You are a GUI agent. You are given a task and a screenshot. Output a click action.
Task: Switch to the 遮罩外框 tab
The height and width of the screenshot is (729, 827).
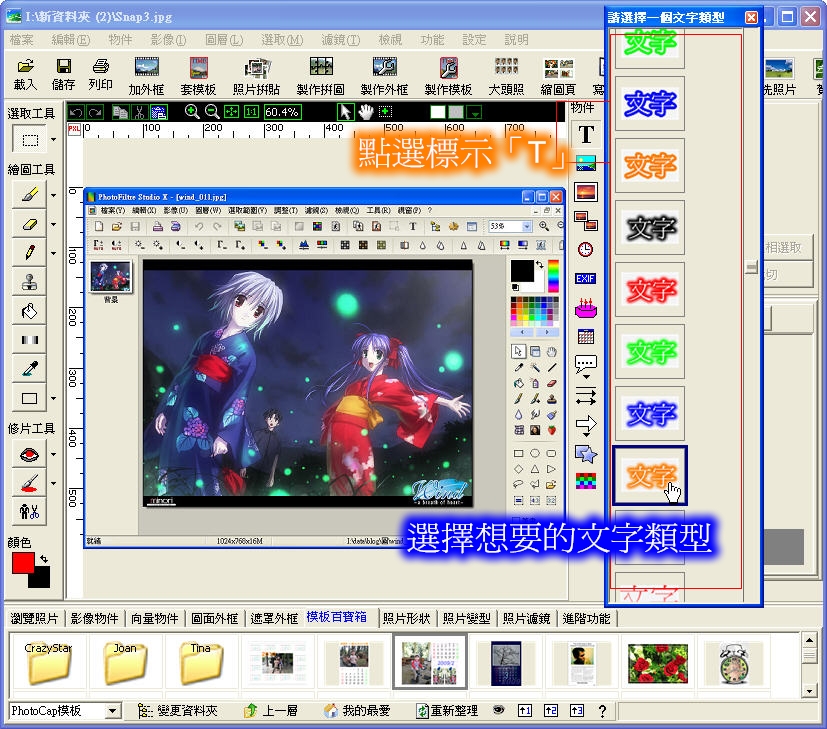click(274, 618)
